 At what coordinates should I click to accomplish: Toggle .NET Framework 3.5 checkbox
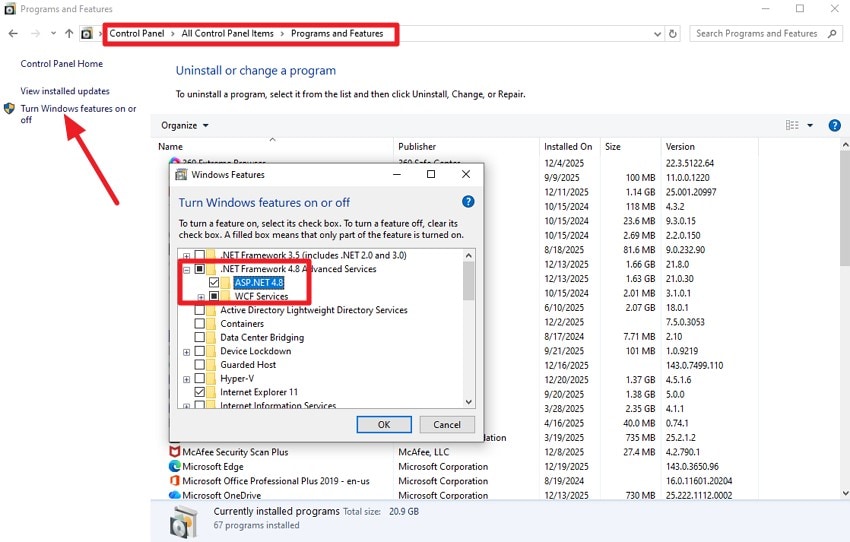[199, 255]
